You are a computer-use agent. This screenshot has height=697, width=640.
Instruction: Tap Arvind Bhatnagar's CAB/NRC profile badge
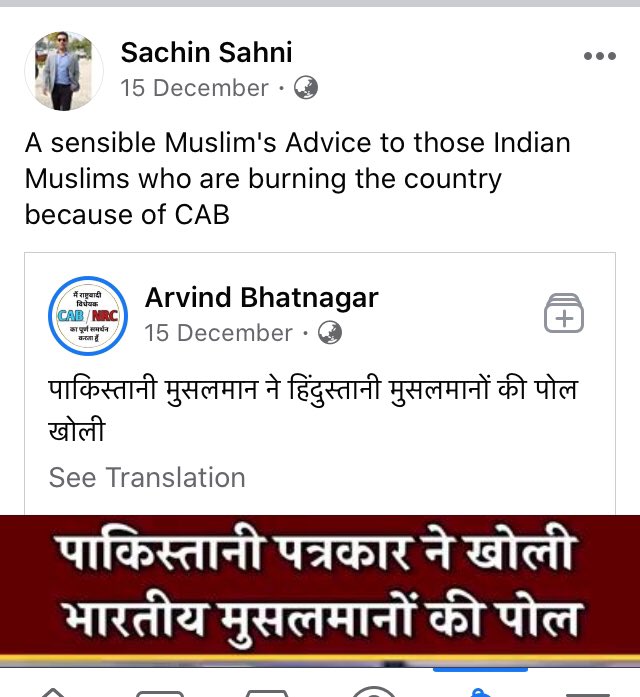(x=88, y=316)
